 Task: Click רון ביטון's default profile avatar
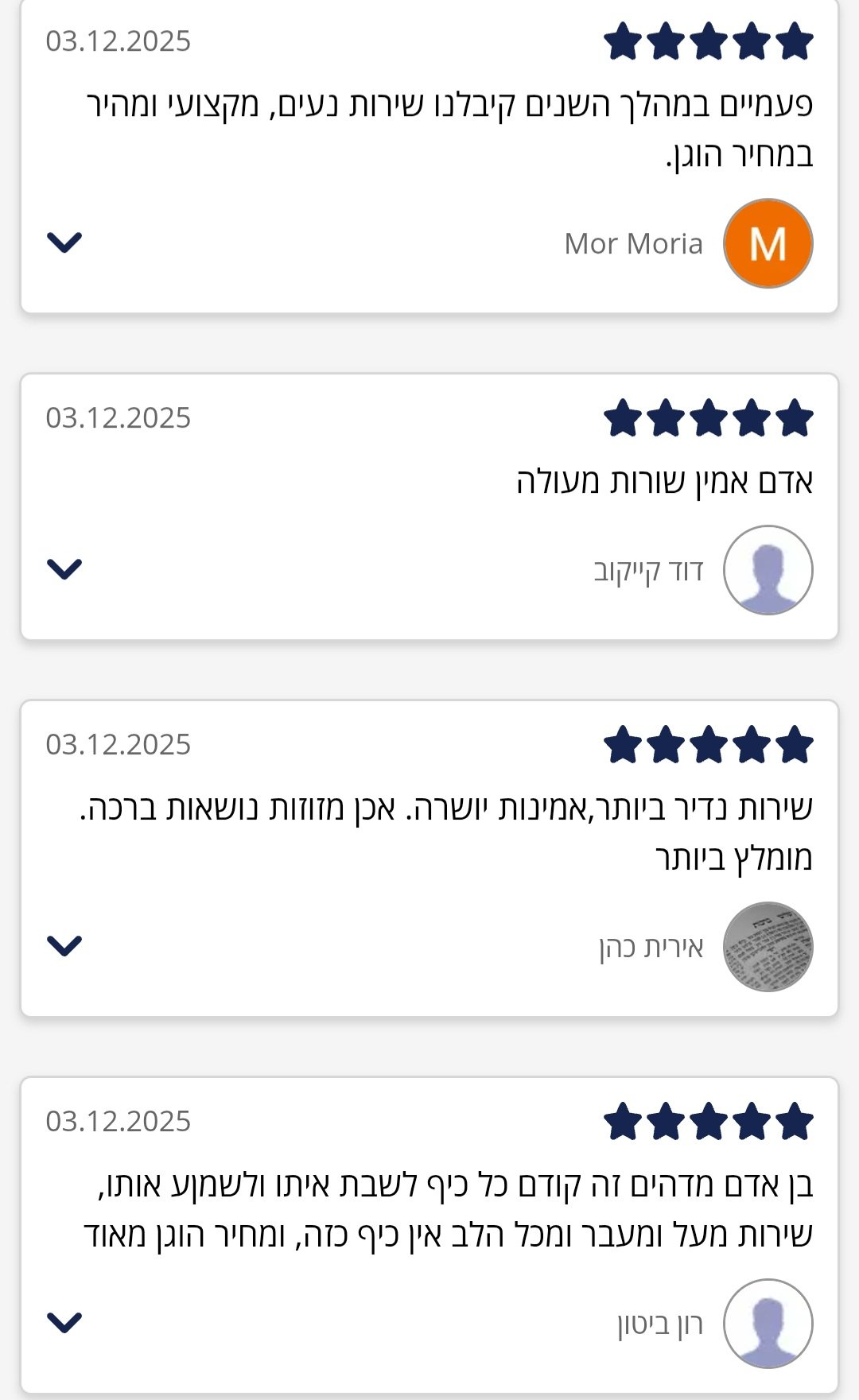tap(768, 1323)
